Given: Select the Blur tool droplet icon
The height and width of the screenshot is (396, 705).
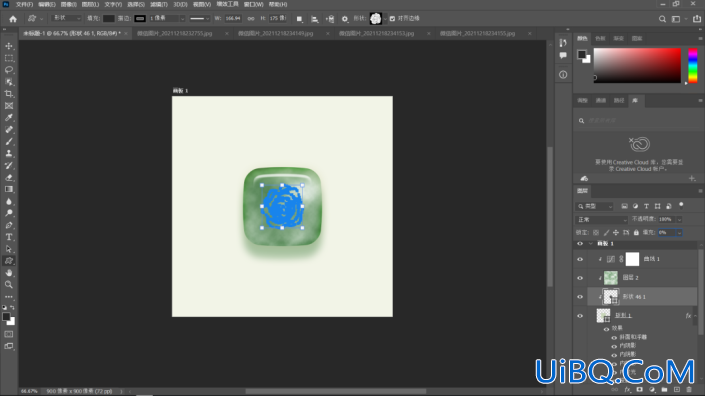Looking at the screenshot, I should pos(9,201).
